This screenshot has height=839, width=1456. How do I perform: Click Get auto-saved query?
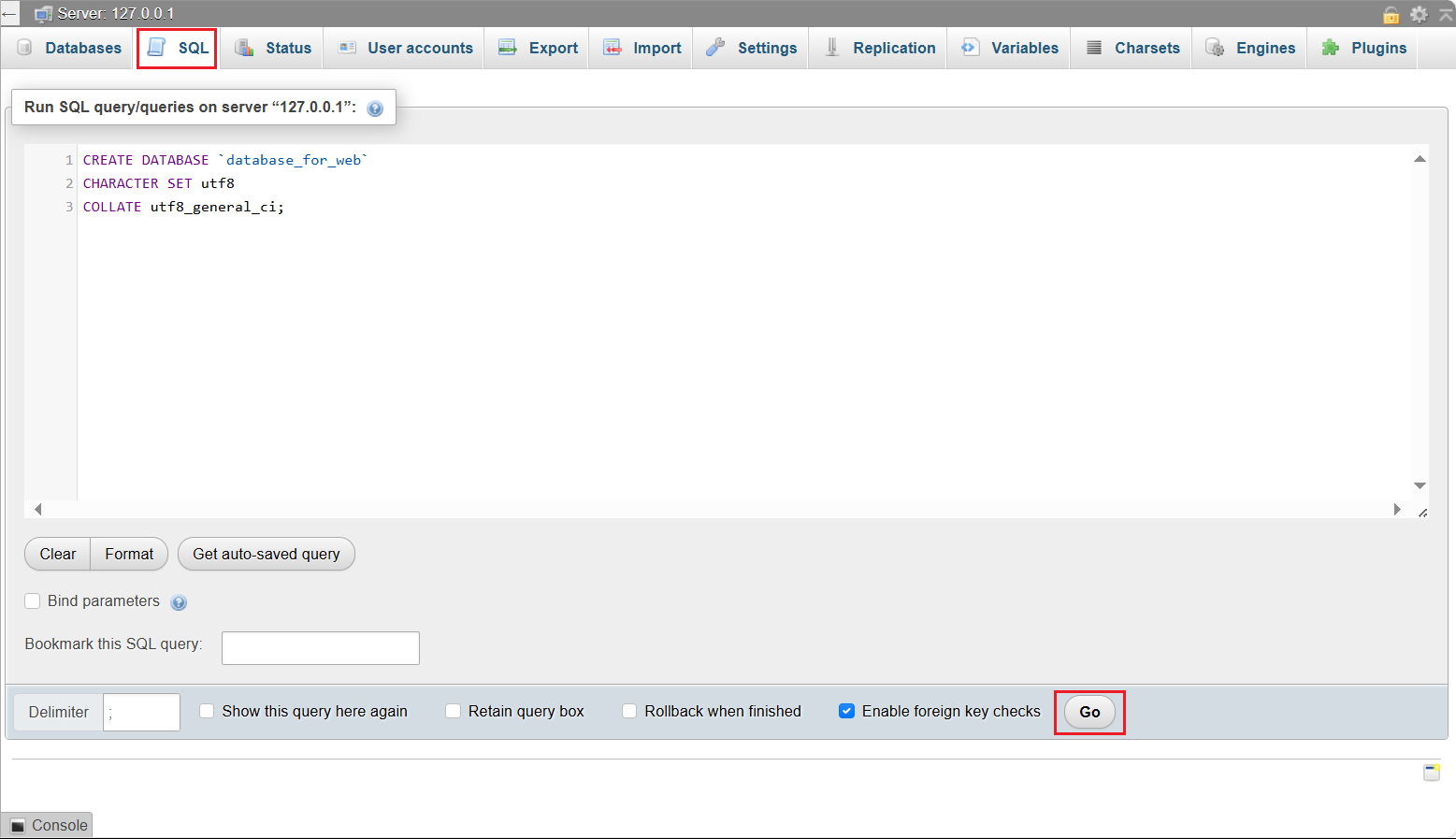click(267, 554)
